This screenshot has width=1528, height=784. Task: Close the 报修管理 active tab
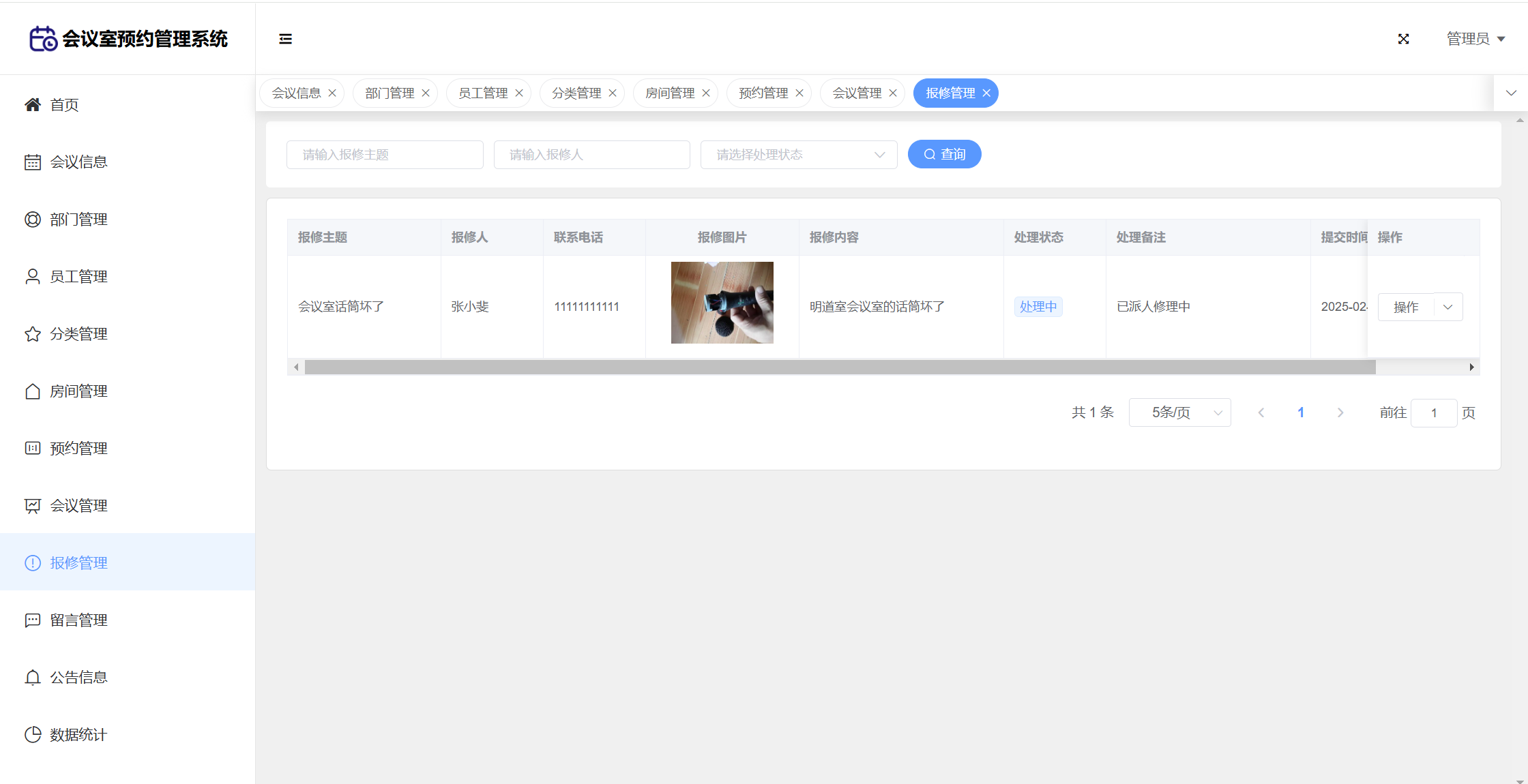tap(986, 93)
